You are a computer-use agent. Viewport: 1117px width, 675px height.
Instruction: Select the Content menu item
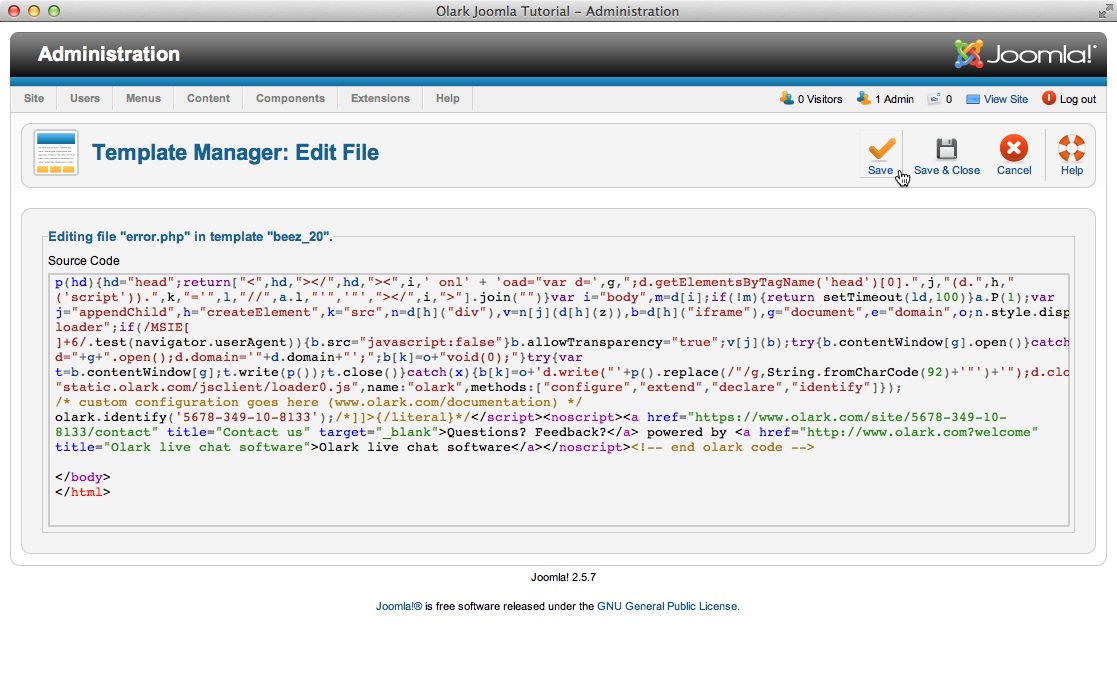pyautogui.click(x=208, y=98)
